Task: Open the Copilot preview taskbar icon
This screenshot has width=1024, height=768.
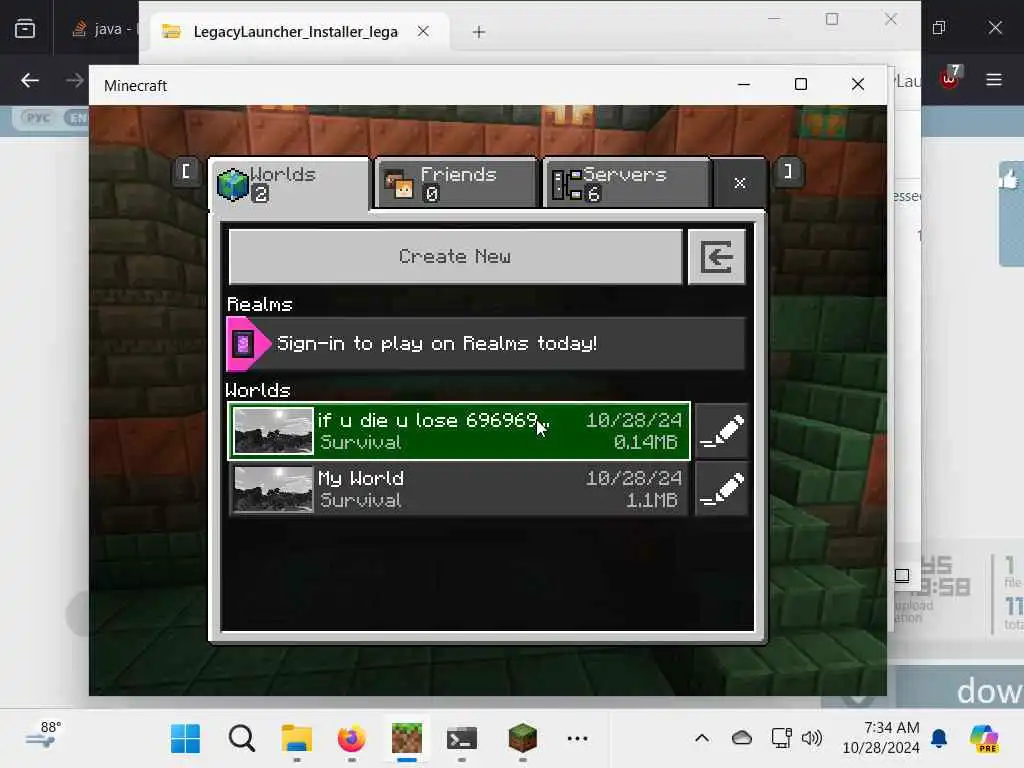Action: click(x=984, y=739)
